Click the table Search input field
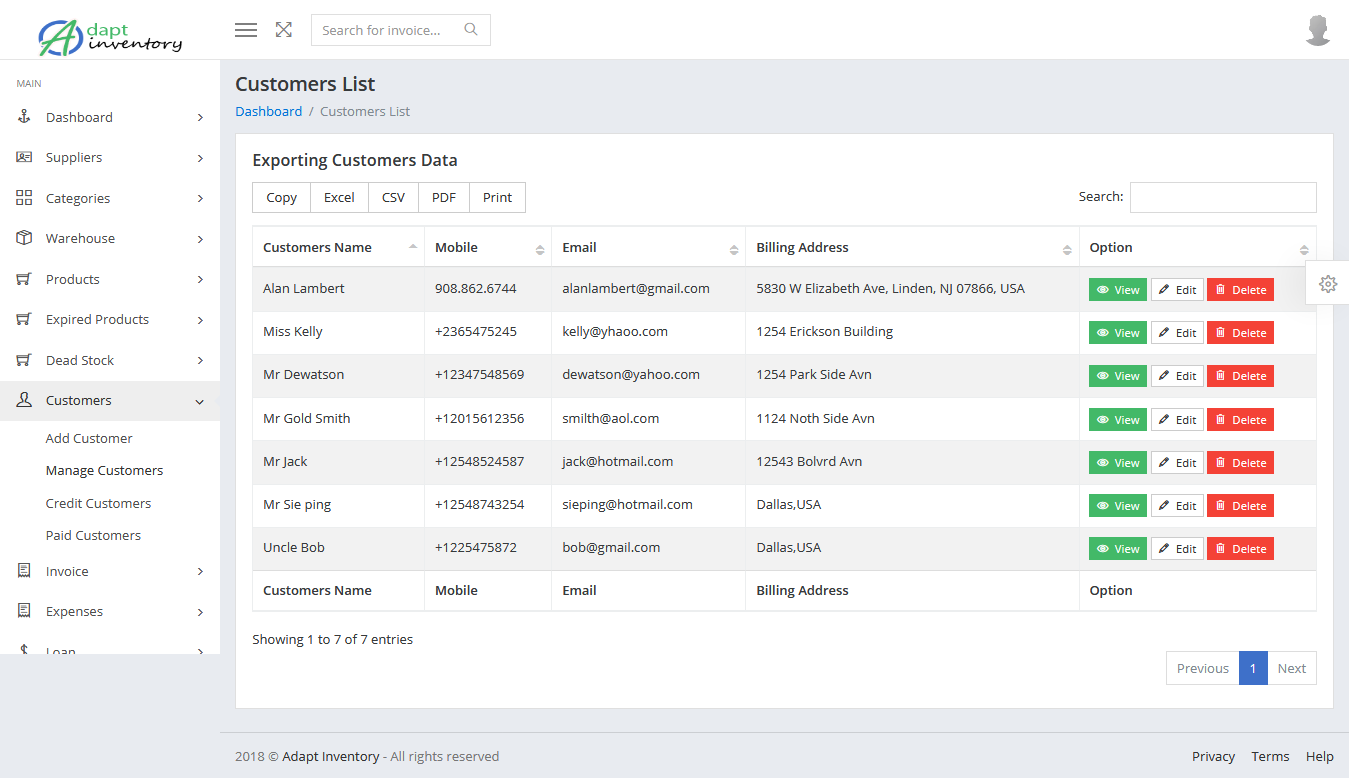This screenshot has height=778, width=1349. coord(1222,197)
